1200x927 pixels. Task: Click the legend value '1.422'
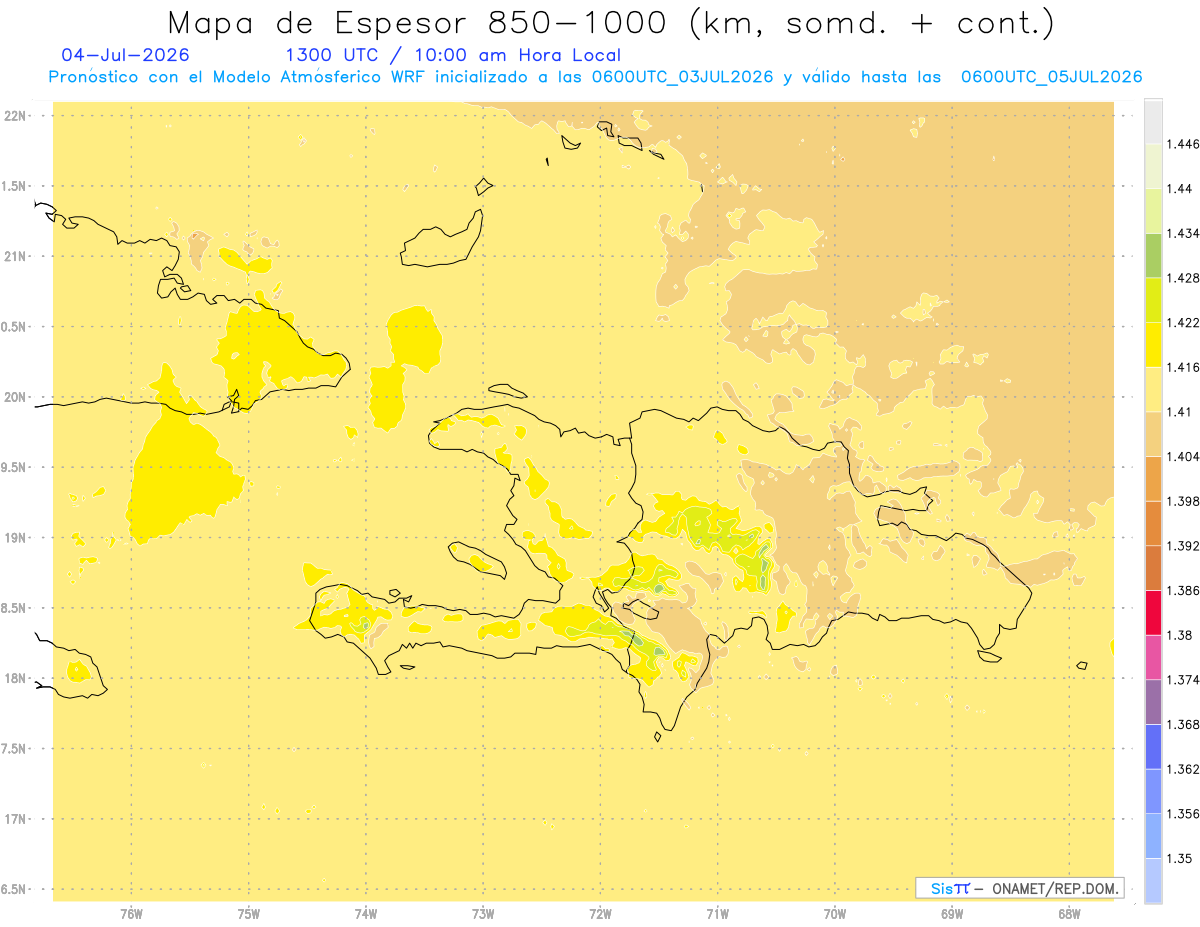pos(1183,323)
